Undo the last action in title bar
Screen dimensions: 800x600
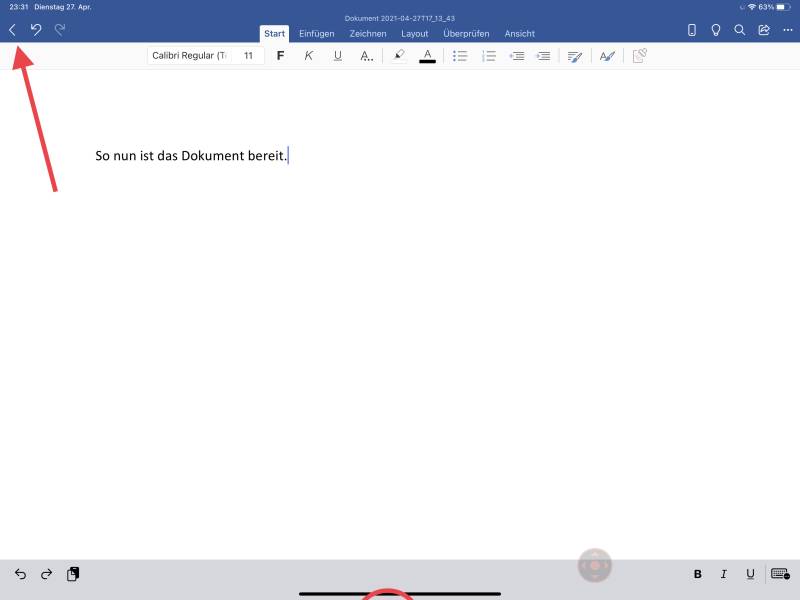[36, 30]
